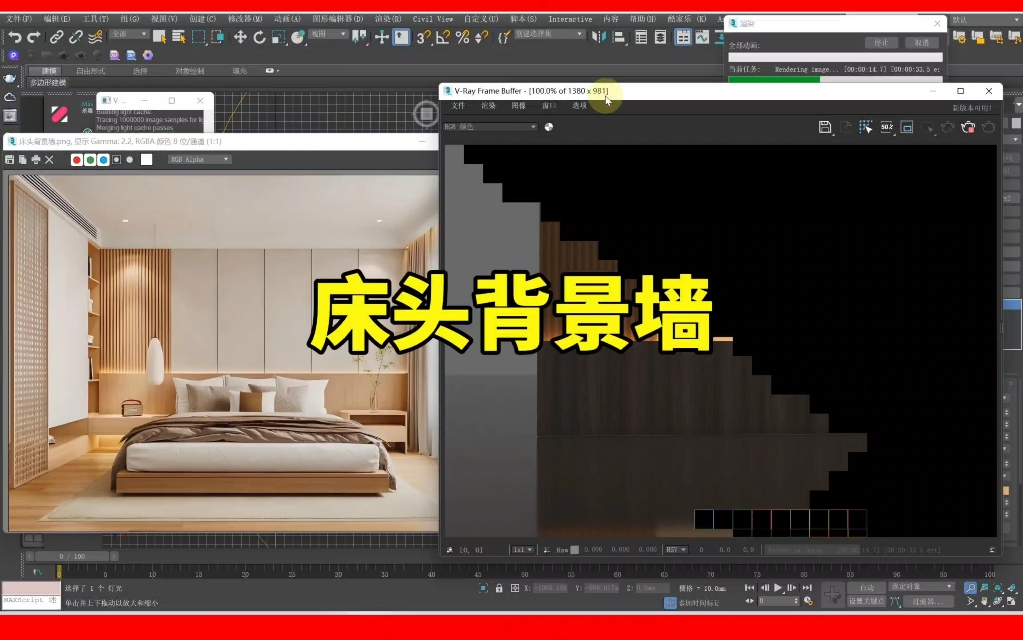Activate the Select and Rotate tool
This screenshot has height=640, width=1023.
point(259,37)
